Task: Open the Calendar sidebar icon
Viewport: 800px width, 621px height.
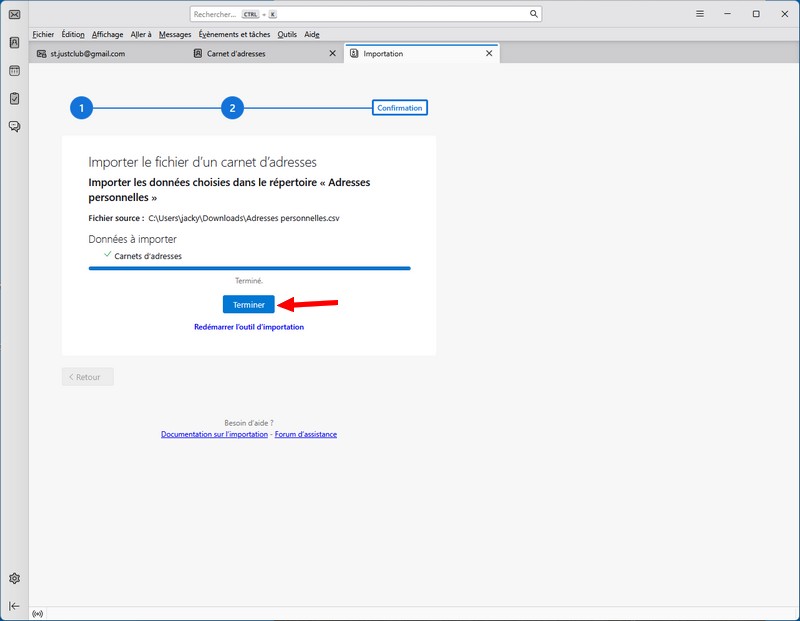Action: coord(14,71)
